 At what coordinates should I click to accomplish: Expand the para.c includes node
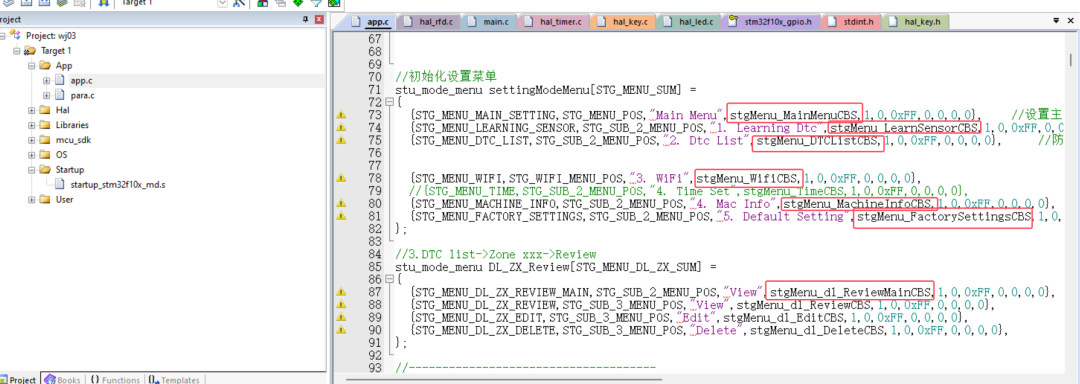47,96
